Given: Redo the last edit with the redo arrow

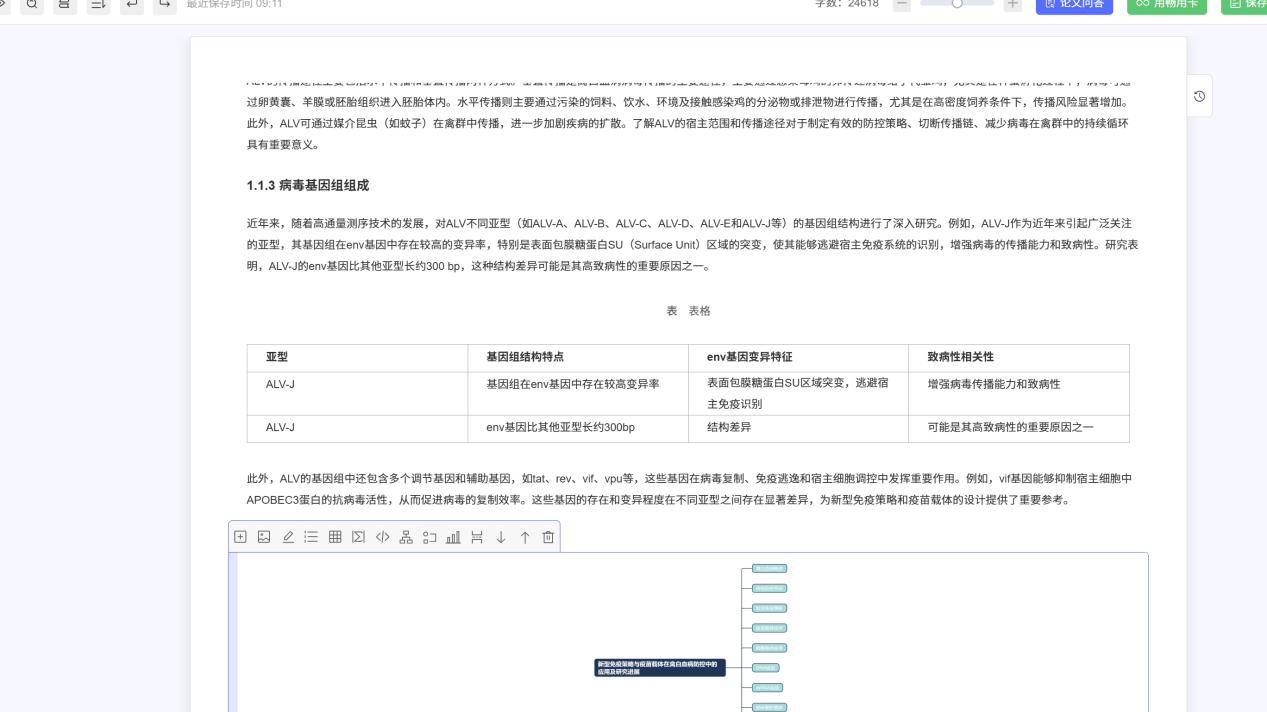Looking at the screenshot, I should pyautogui.click(x=164, y=4).
